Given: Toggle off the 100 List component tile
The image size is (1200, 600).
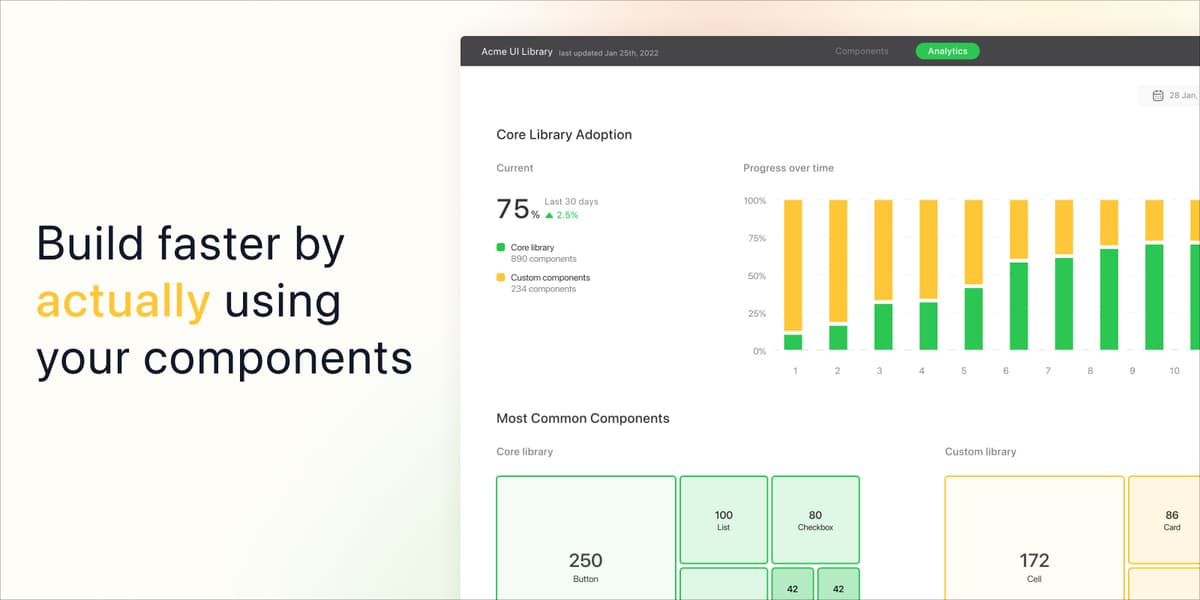Looking at the screenshot, I should coord(723,520).
